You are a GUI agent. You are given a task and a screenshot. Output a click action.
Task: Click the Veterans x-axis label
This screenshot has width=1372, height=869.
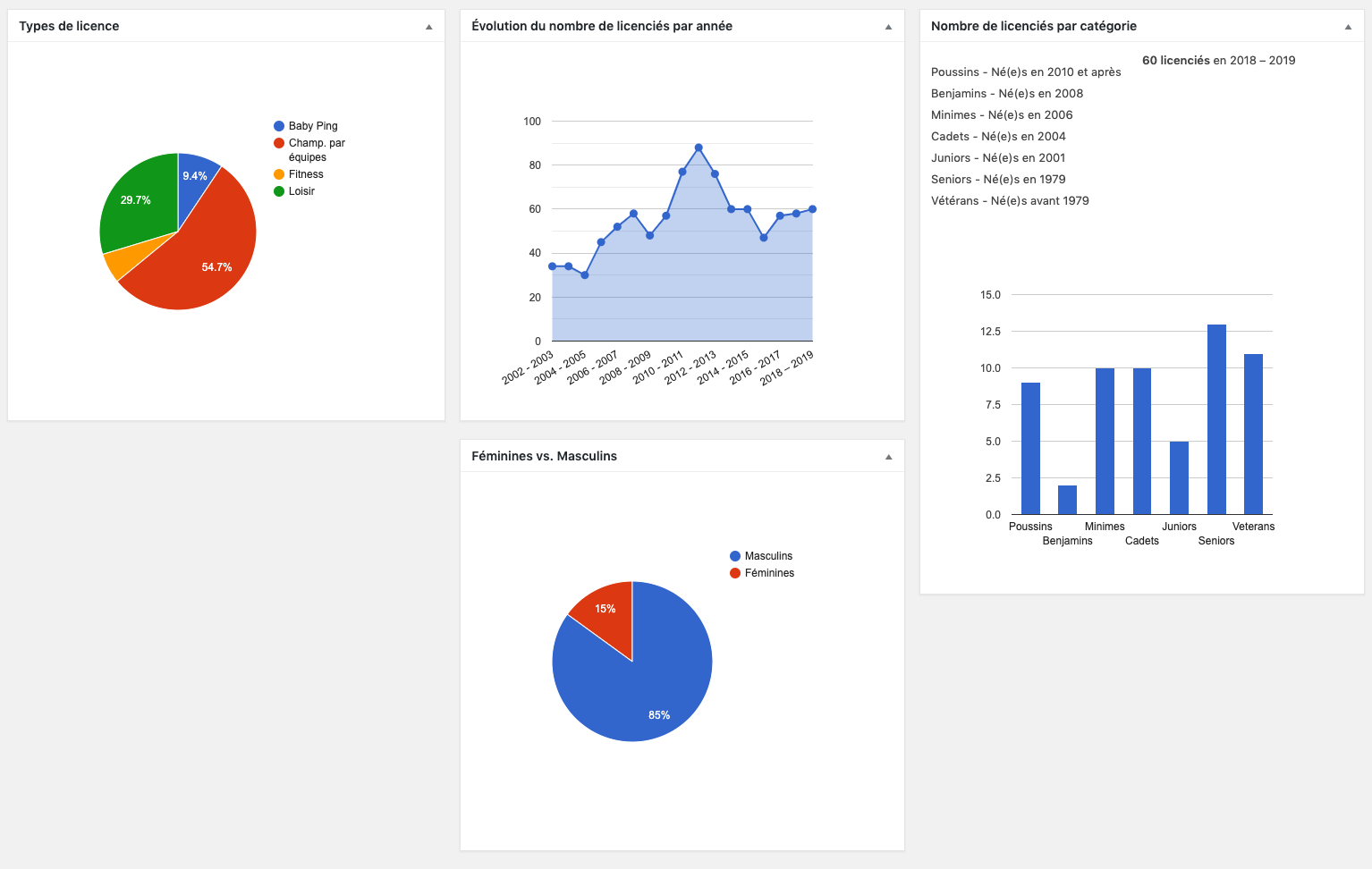coord(1253,527)
